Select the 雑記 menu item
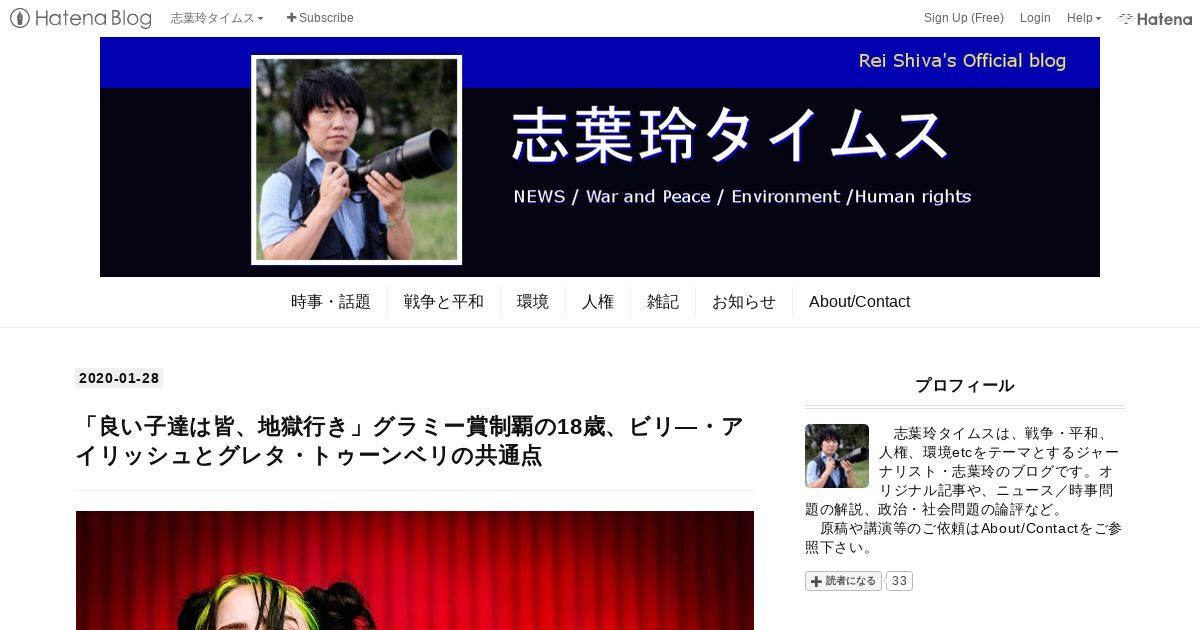The height and width of the screenshot is (630, 1200). [x=663, y=302]
